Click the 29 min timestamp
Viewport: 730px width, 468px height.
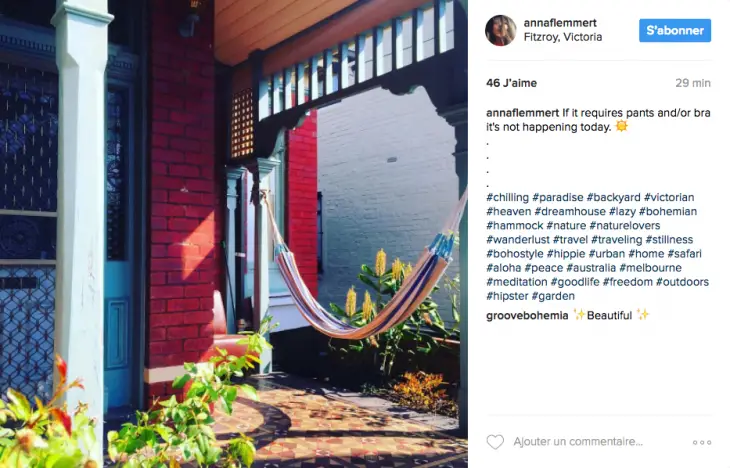(x=693, y=83)
